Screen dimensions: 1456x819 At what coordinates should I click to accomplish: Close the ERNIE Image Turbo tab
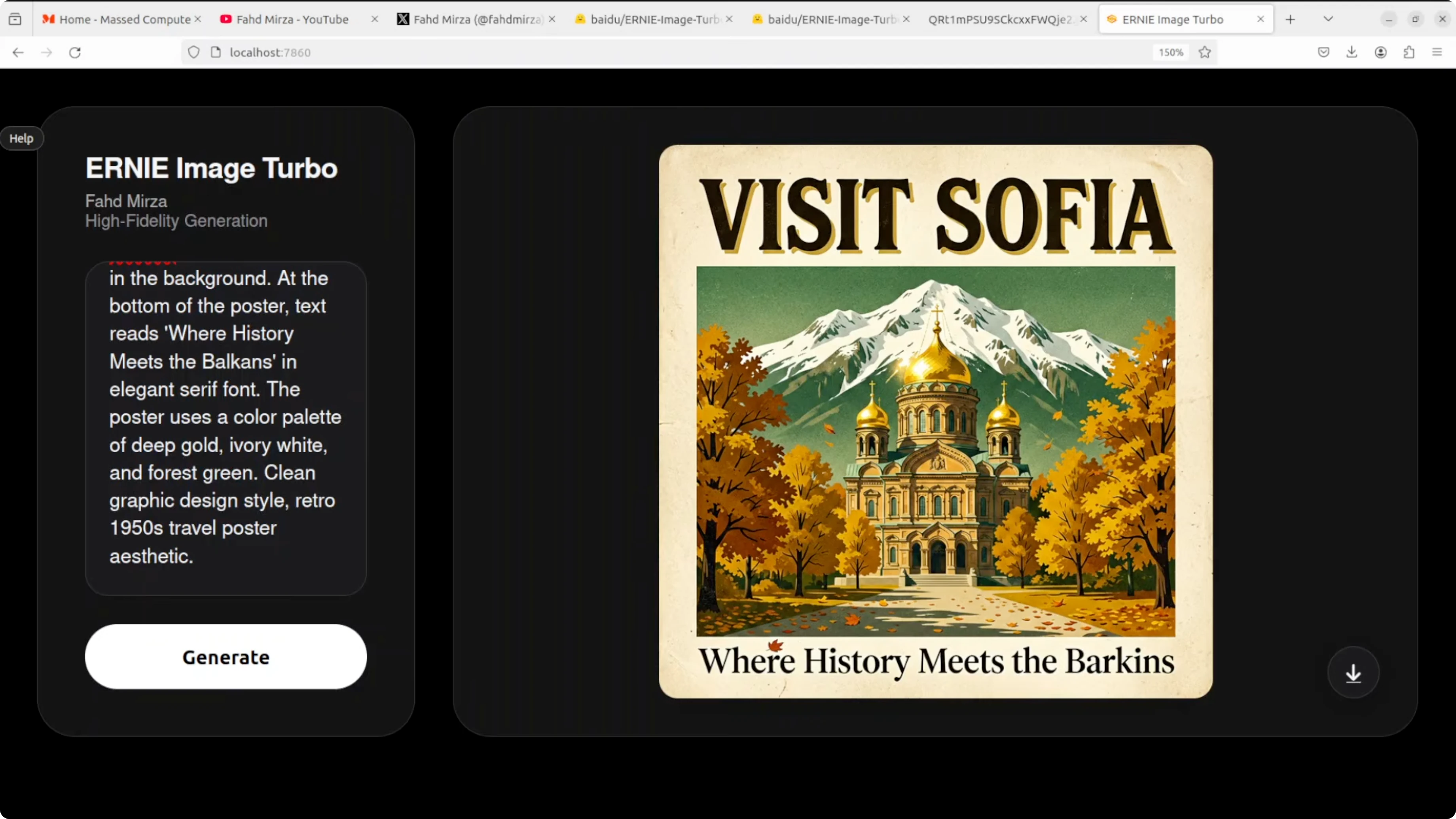[x=1260, y=19]
